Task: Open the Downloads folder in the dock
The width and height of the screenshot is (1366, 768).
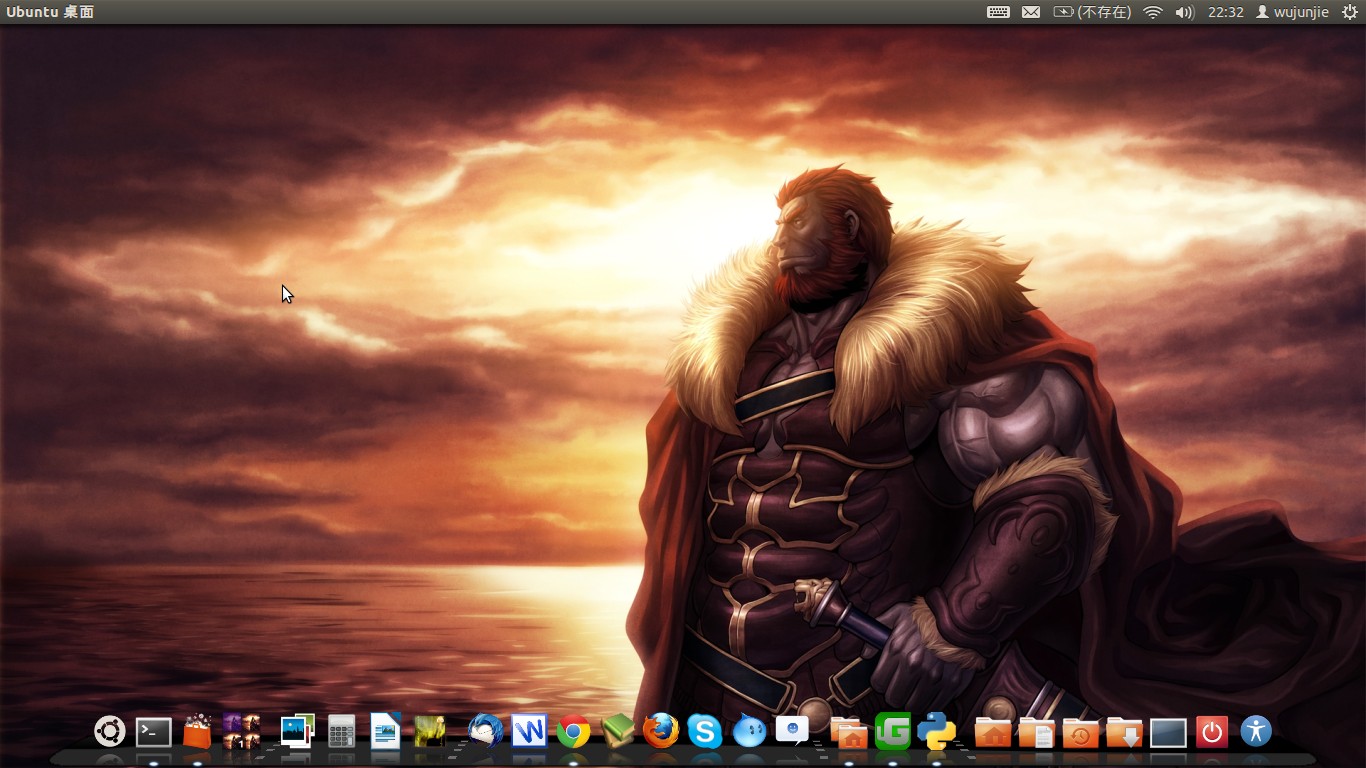Action: coord(1125,733)
